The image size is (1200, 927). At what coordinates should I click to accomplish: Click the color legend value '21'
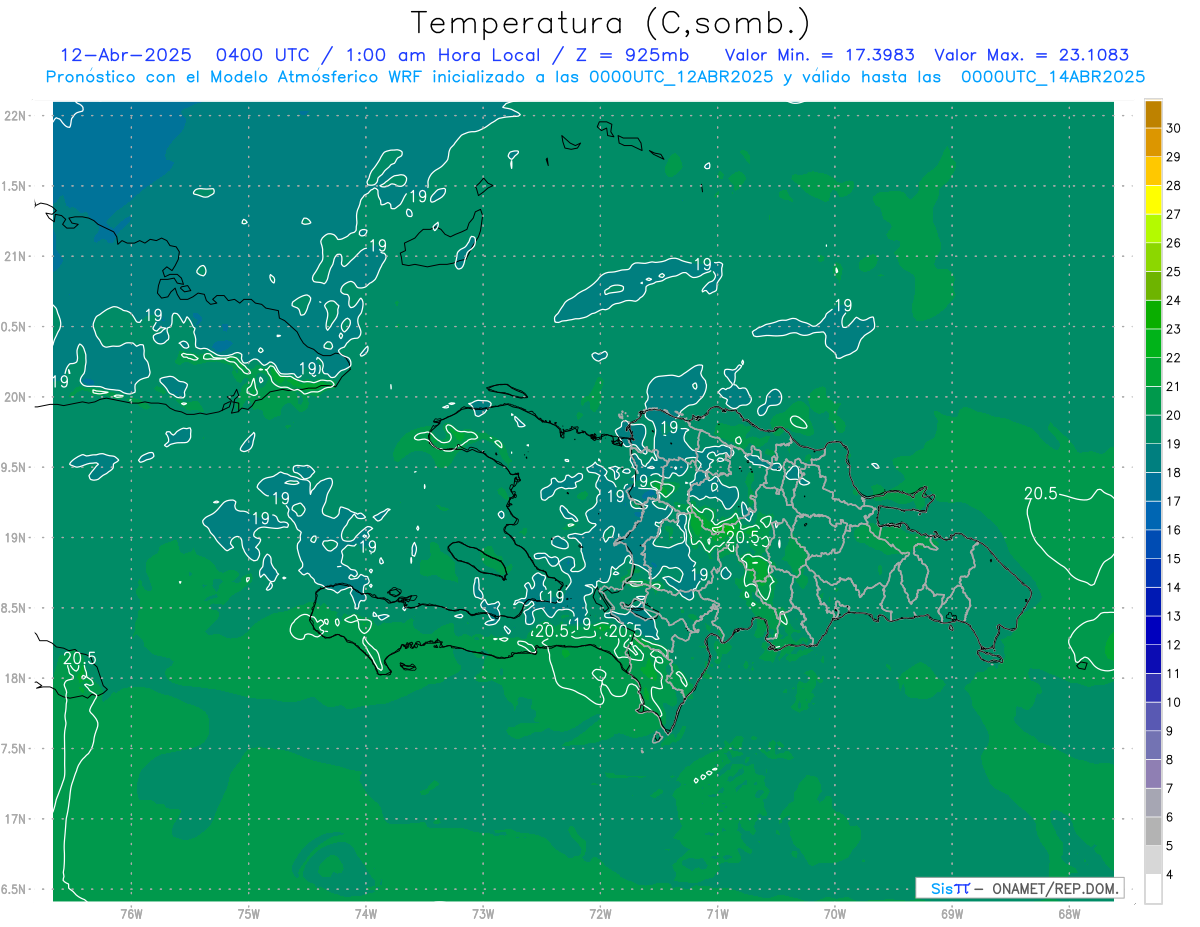click(x=1174, y=387)
